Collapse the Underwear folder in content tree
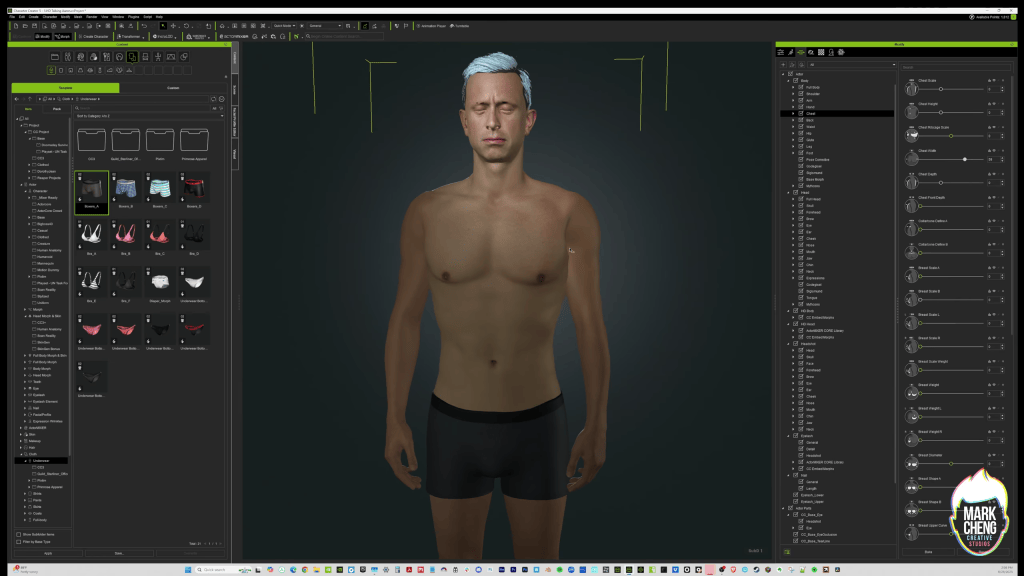 click(25, 460)
